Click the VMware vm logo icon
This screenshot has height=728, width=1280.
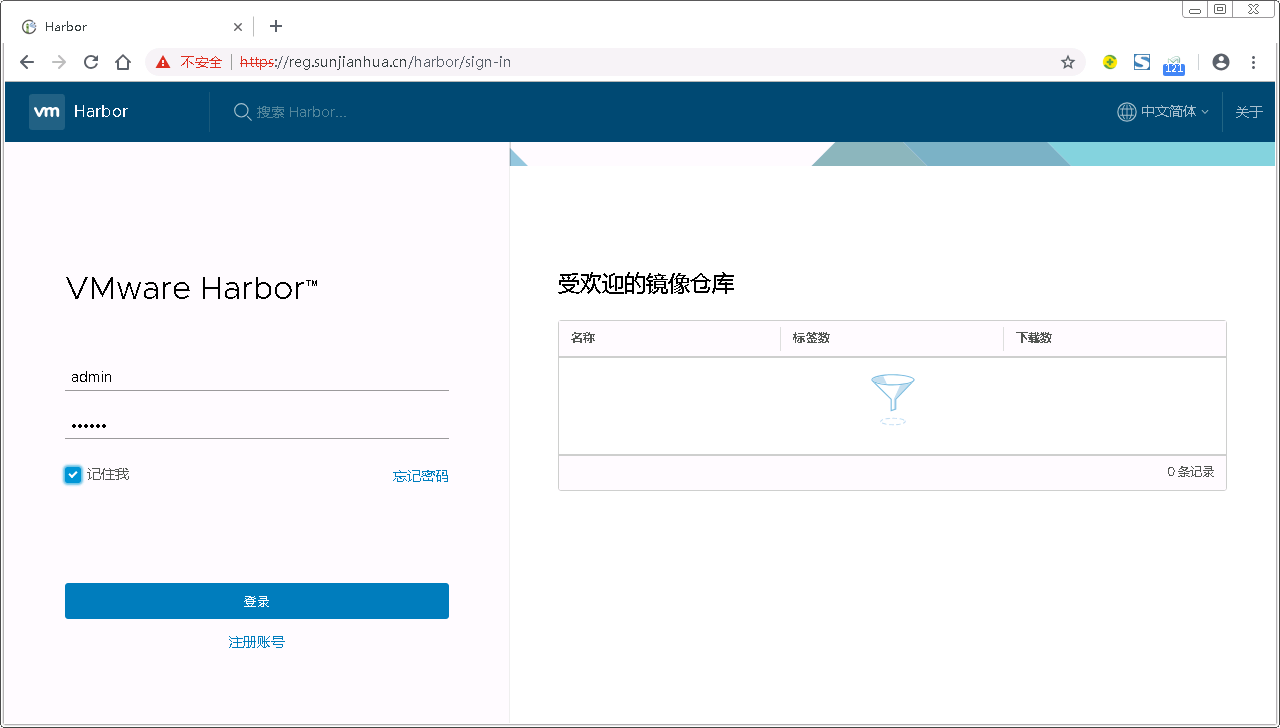[47, 112]
